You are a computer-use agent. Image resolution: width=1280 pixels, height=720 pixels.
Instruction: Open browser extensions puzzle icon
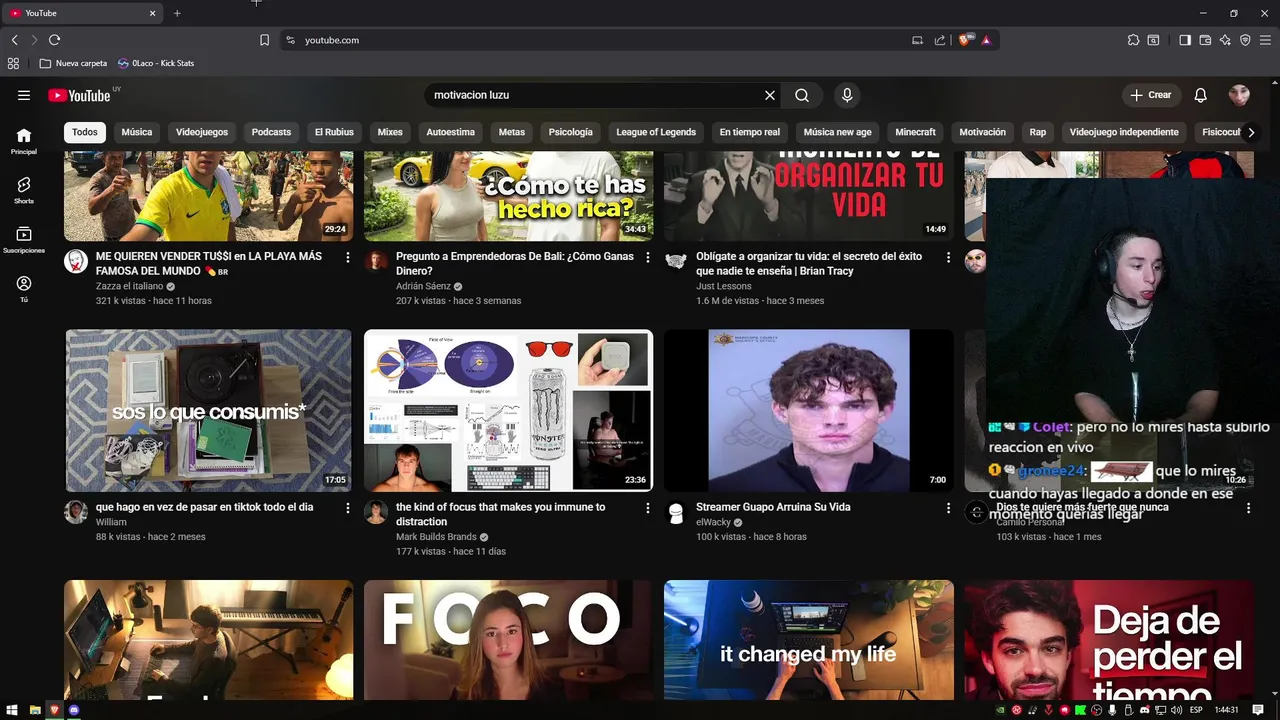[x=1133, y=40]
